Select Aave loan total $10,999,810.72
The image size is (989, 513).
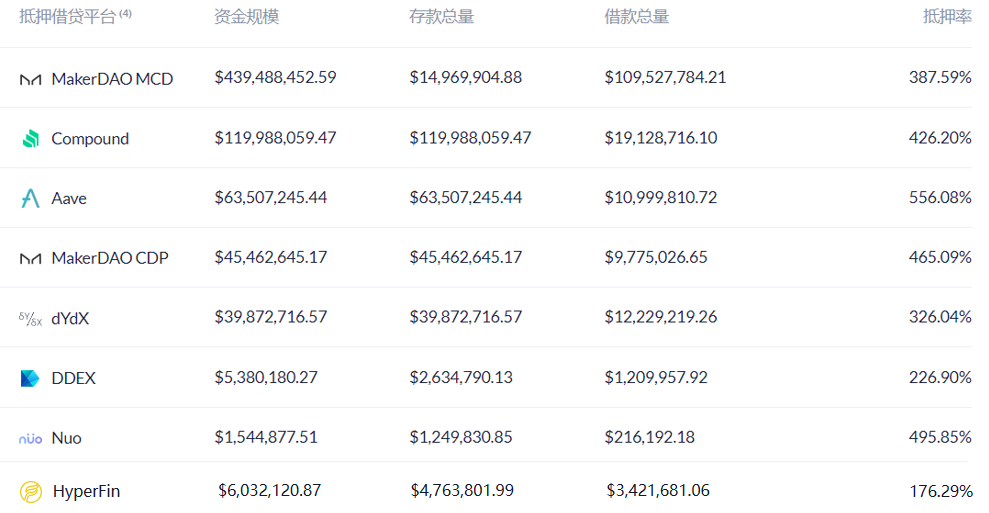(660, 198)
